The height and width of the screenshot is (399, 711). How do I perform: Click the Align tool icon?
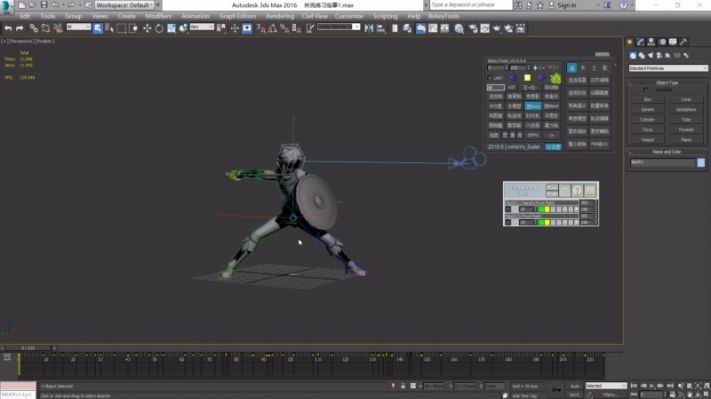pos(381,28)
